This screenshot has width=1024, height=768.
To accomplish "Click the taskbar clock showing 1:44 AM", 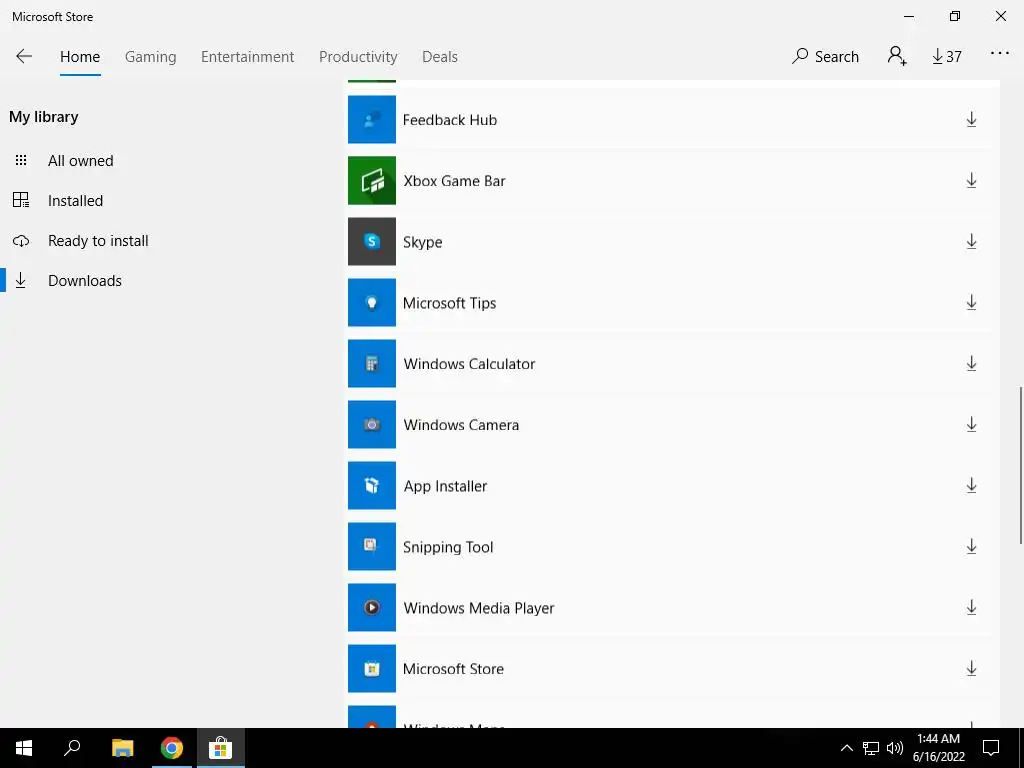I will [938, 748].
